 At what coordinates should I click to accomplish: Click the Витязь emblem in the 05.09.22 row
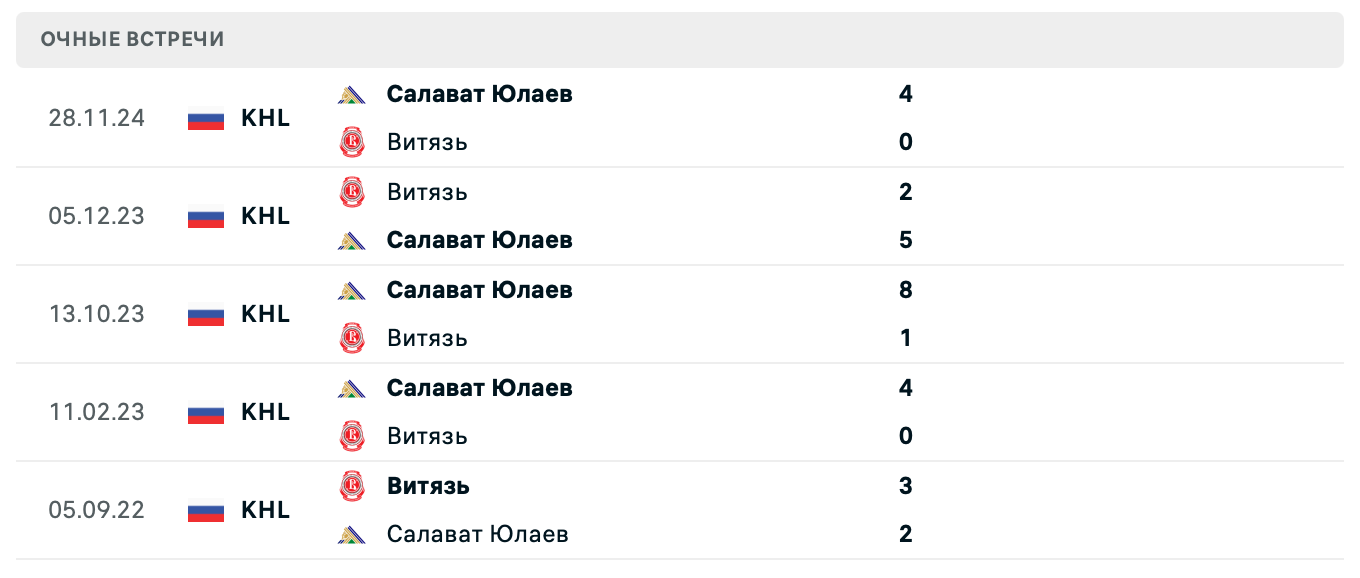[352, 486]
